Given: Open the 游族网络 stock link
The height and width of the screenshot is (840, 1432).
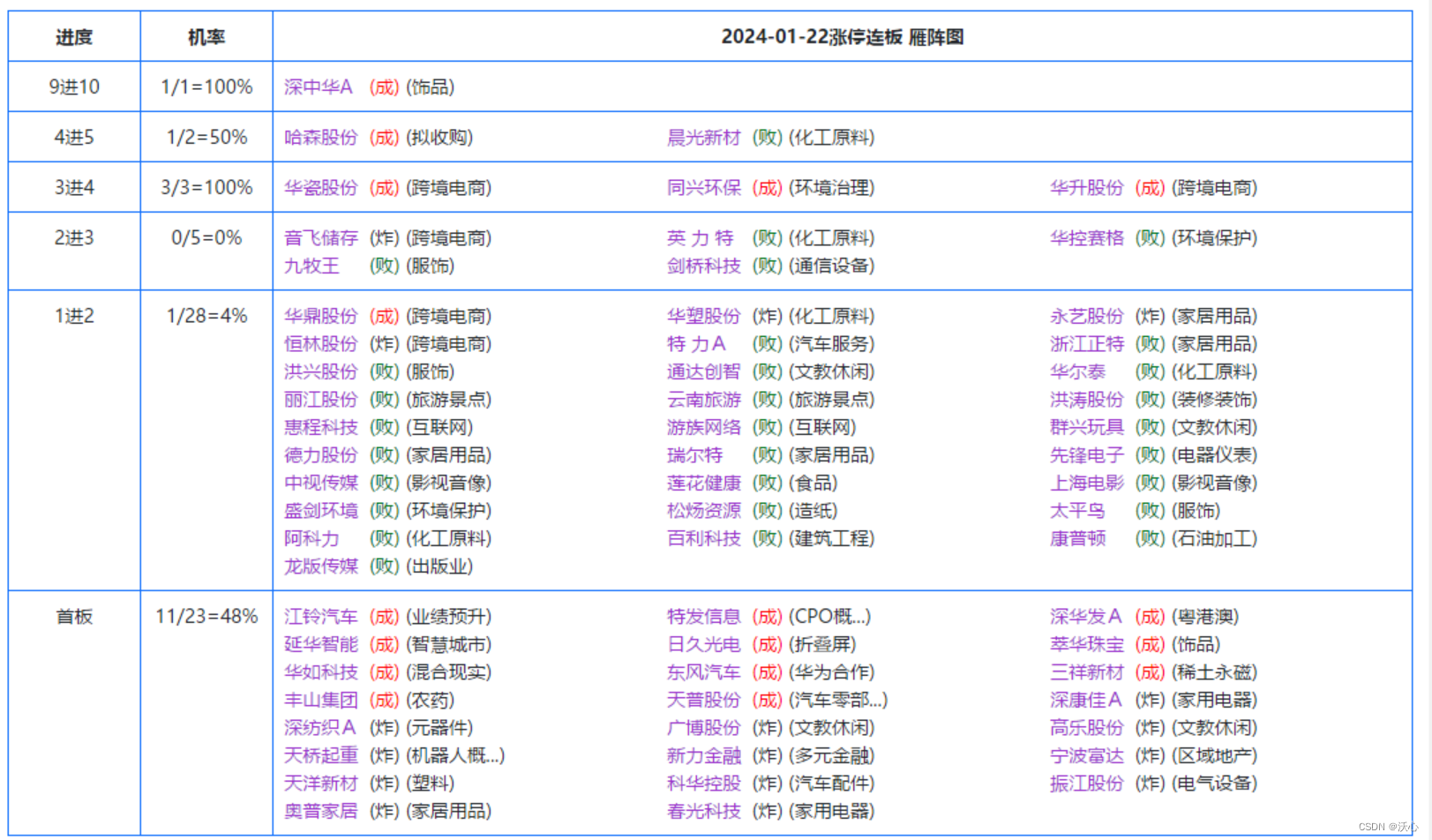Looking at the screenshot, I should point(704,427).
